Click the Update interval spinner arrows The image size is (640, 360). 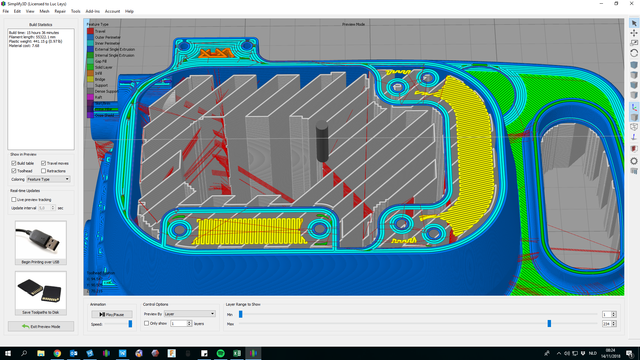tap(53, 208)
